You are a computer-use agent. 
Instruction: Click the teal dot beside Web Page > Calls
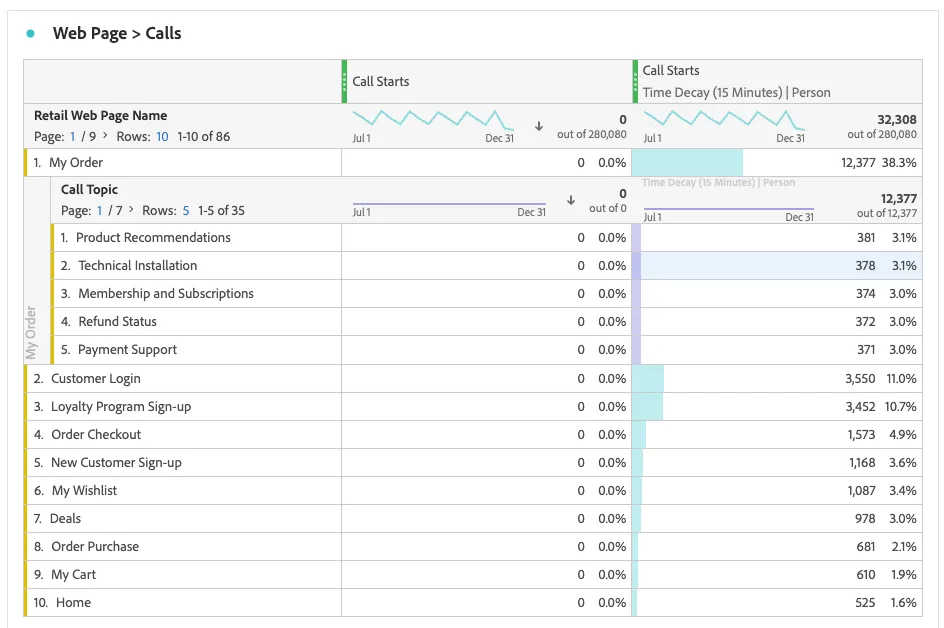pos(30,34)
